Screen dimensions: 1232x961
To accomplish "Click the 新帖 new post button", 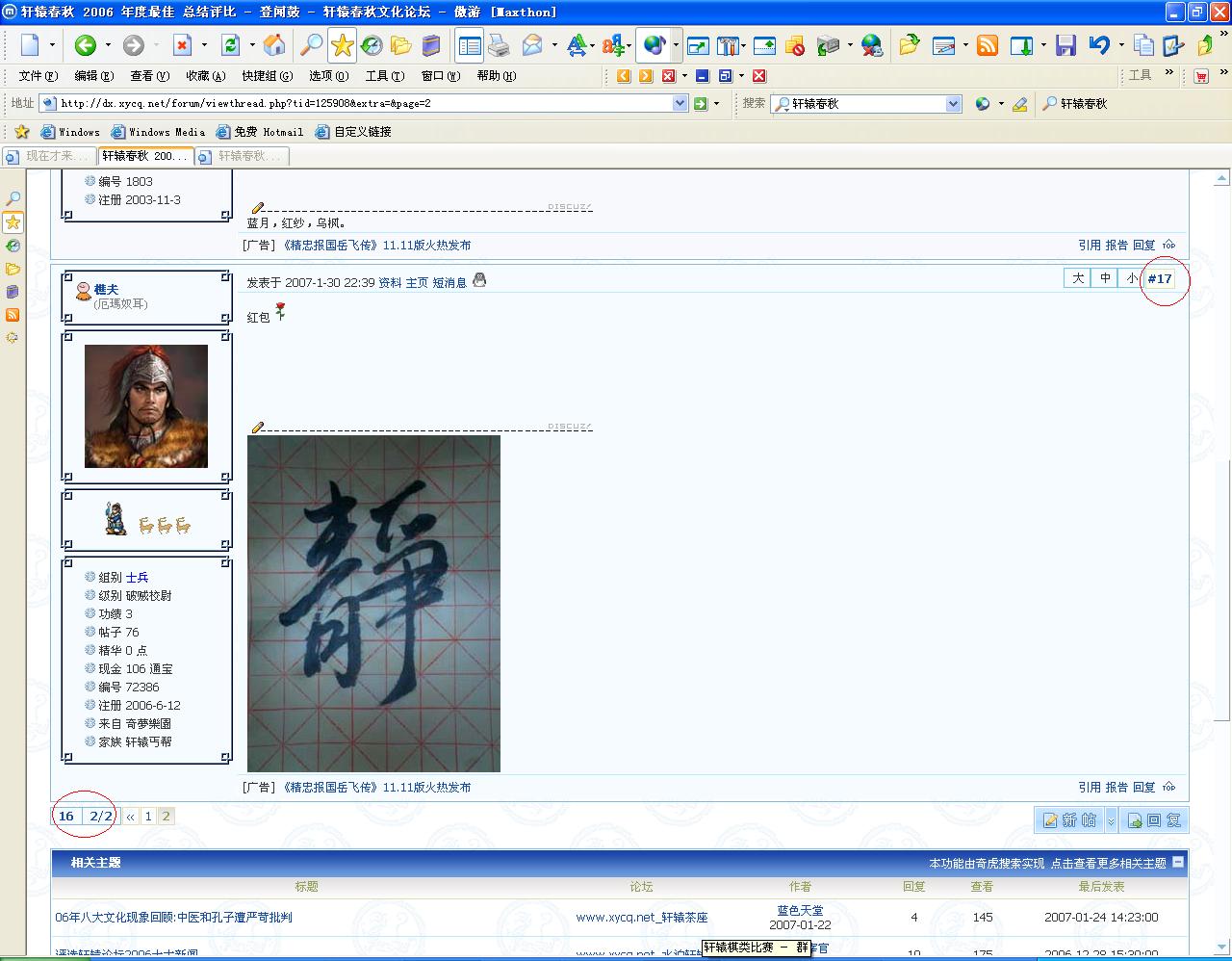I will 1069,820.
